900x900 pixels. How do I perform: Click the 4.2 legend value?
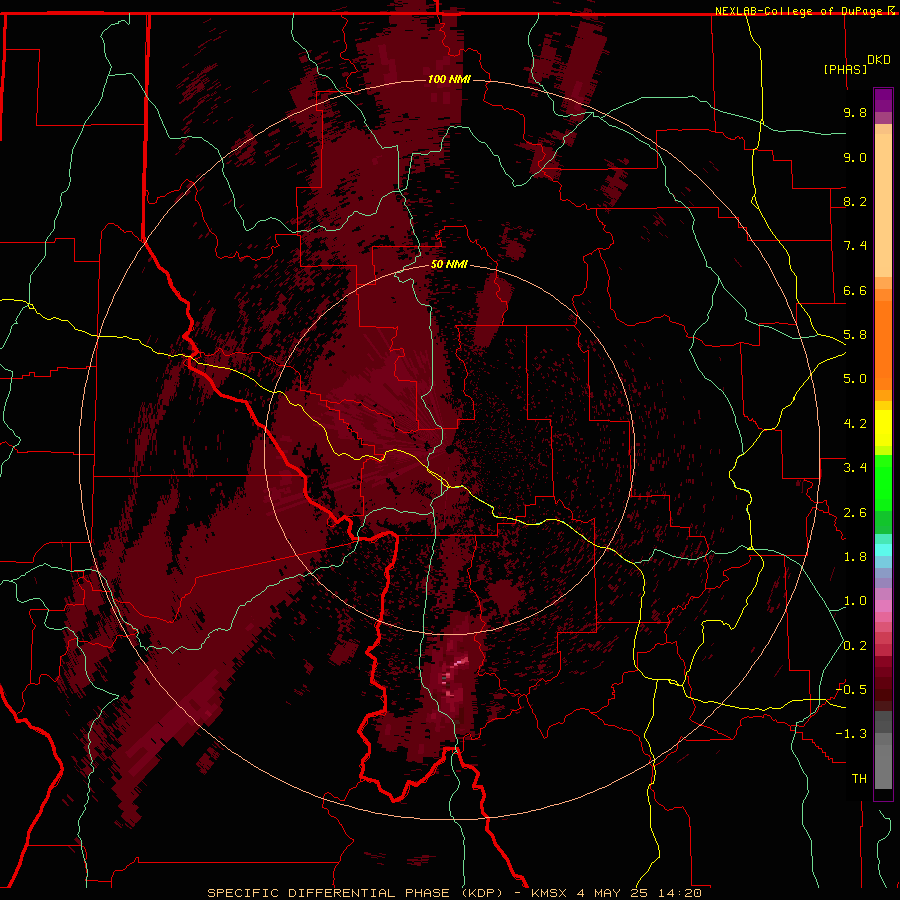[855, 424]
